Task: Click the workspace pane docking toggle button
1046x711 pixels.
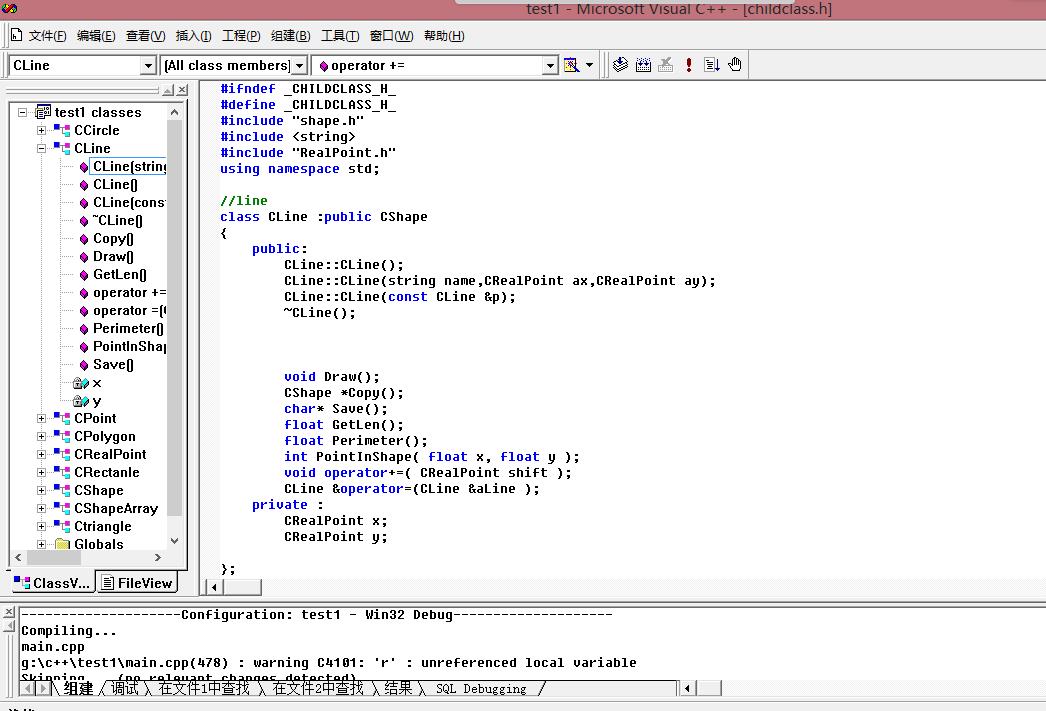Action: click(168, 90)
